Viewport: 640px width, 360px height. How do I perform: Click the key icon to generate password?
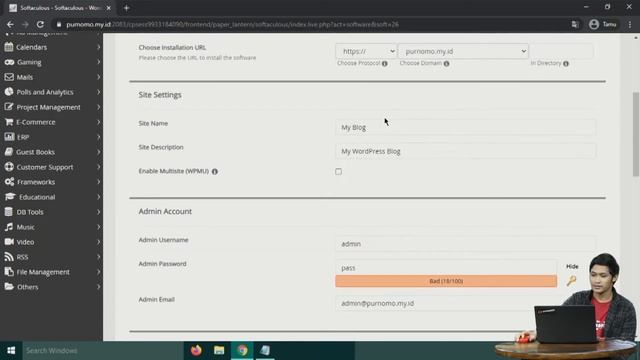click(x=571, y=280)
